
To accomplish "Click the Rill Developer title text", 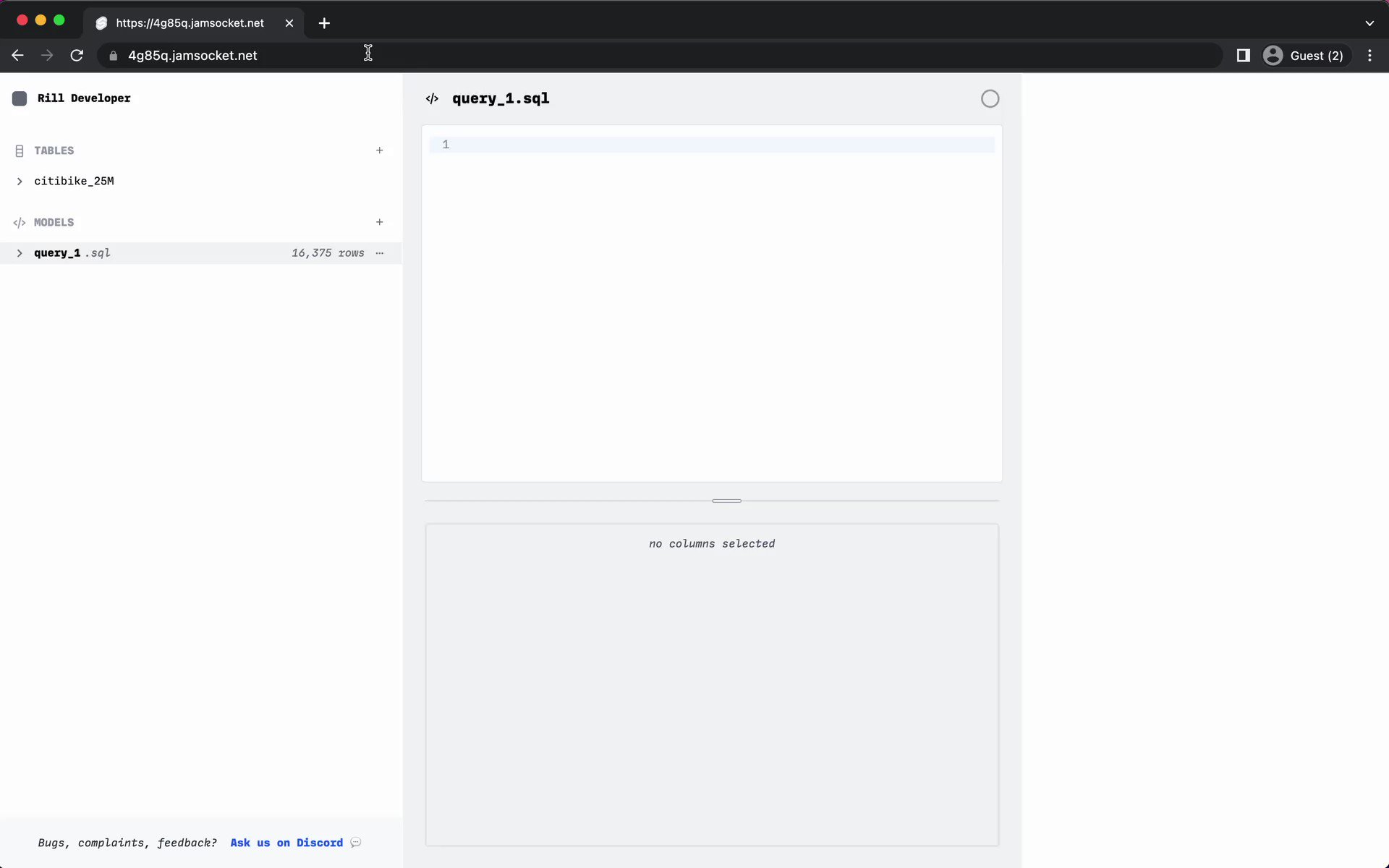I will click(x=84, y=98).
